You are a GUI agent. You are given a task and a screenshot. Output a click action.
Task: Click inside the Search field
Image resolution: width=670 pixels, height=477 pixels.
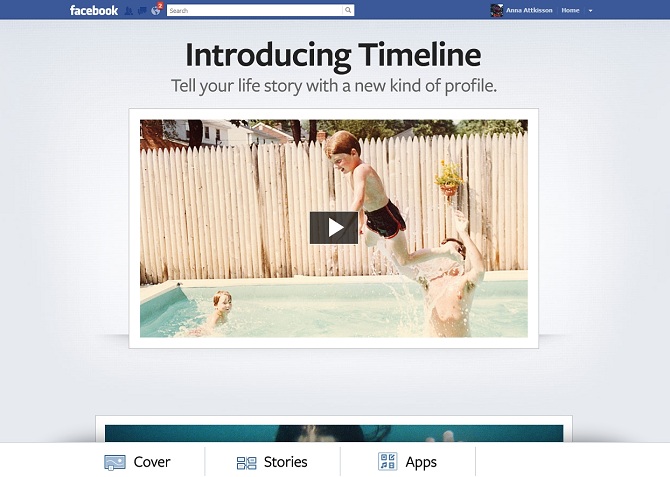pyautogui.click(x=255, y=10)
